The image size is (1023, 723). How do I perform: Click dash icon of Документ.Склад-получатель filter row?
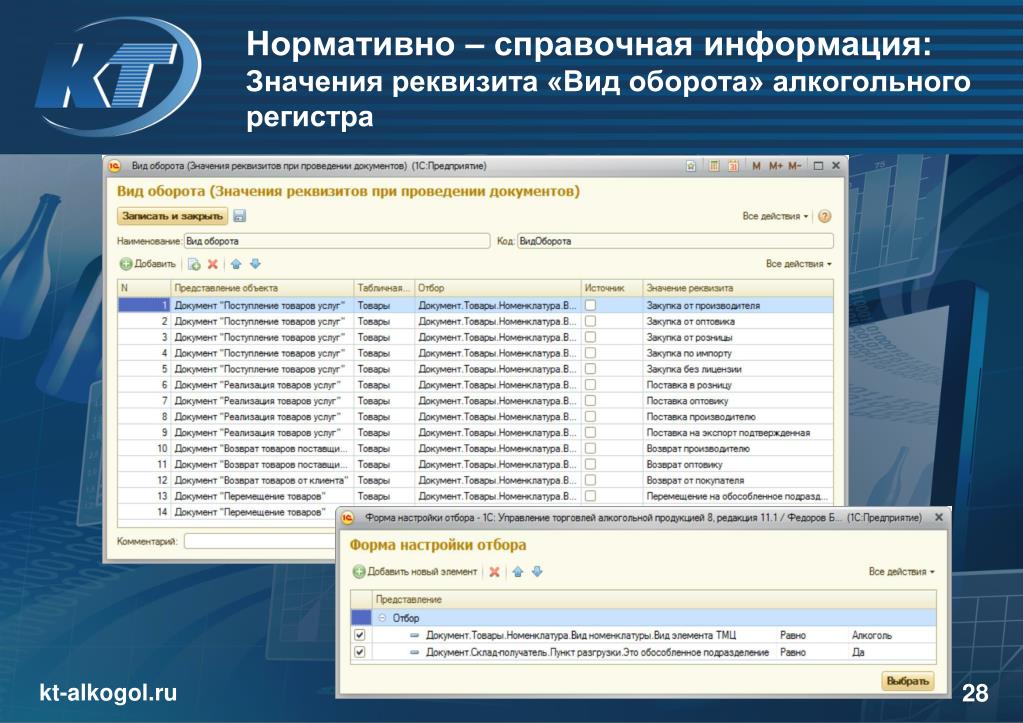(x=414, y=652)
